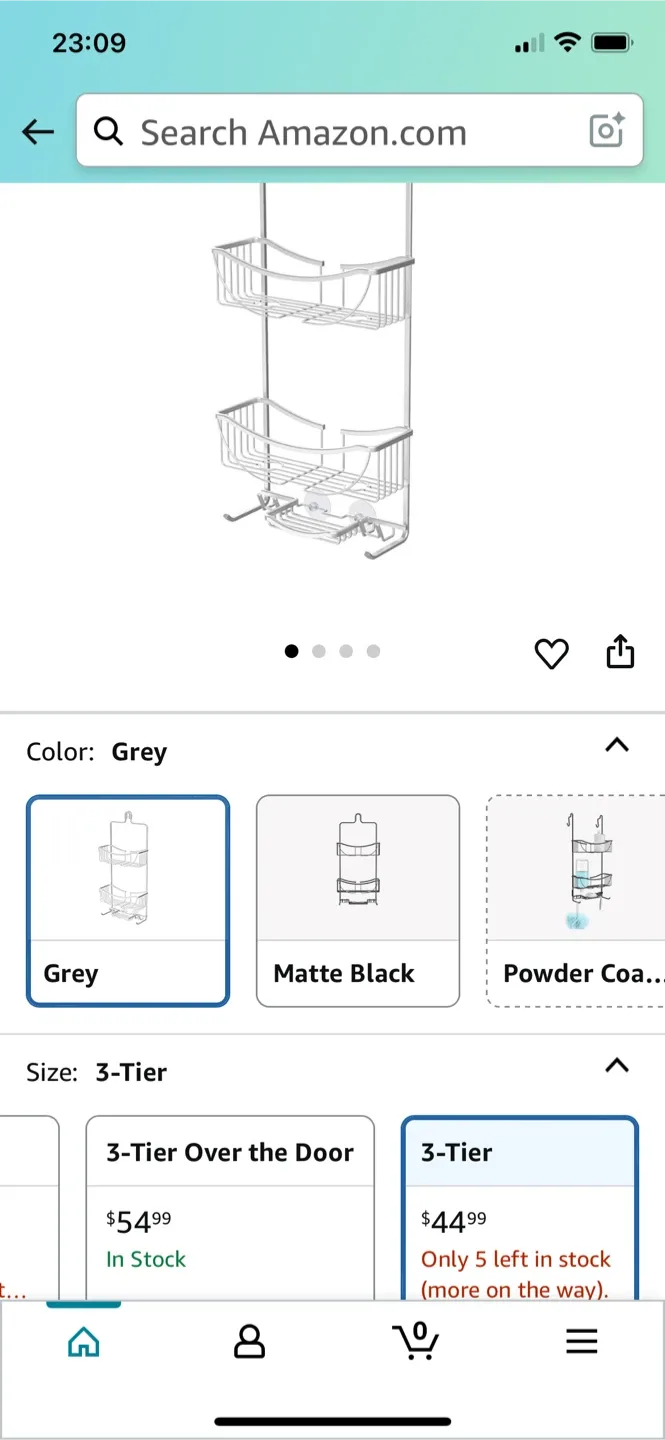
Task: Open the shopping cart icon
Action: click(415, 1340)
